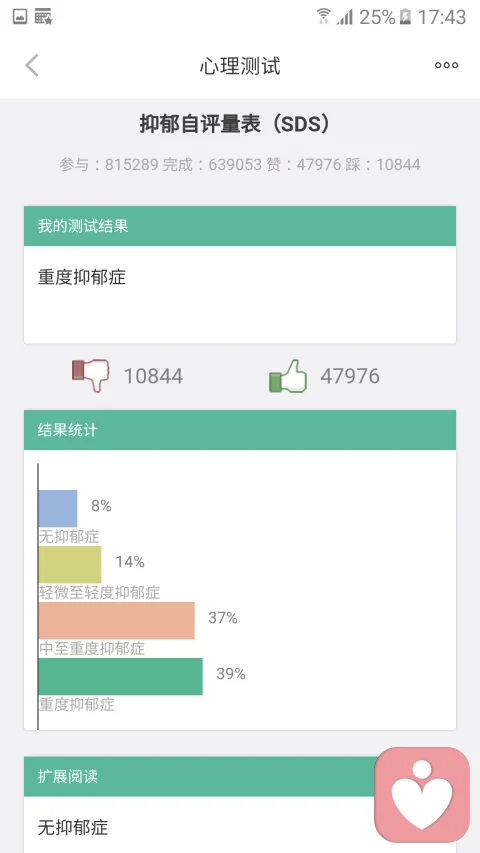The width and height of the screenshot is (480, 853).
Task: Tap the back arrow icon
Action: point(32,66)
